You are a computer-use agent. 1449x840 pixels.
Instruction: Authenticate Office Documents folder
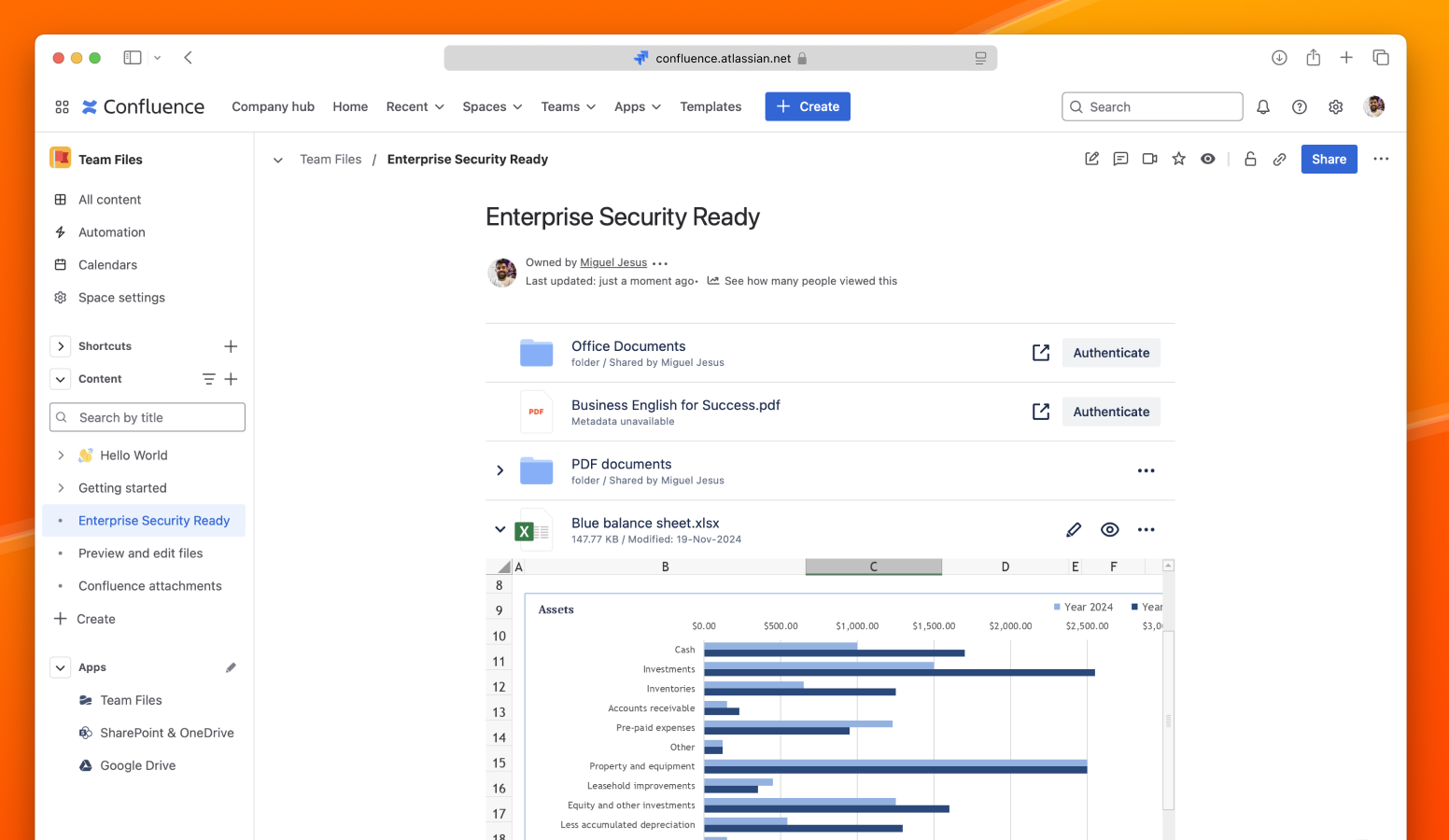1111,353
